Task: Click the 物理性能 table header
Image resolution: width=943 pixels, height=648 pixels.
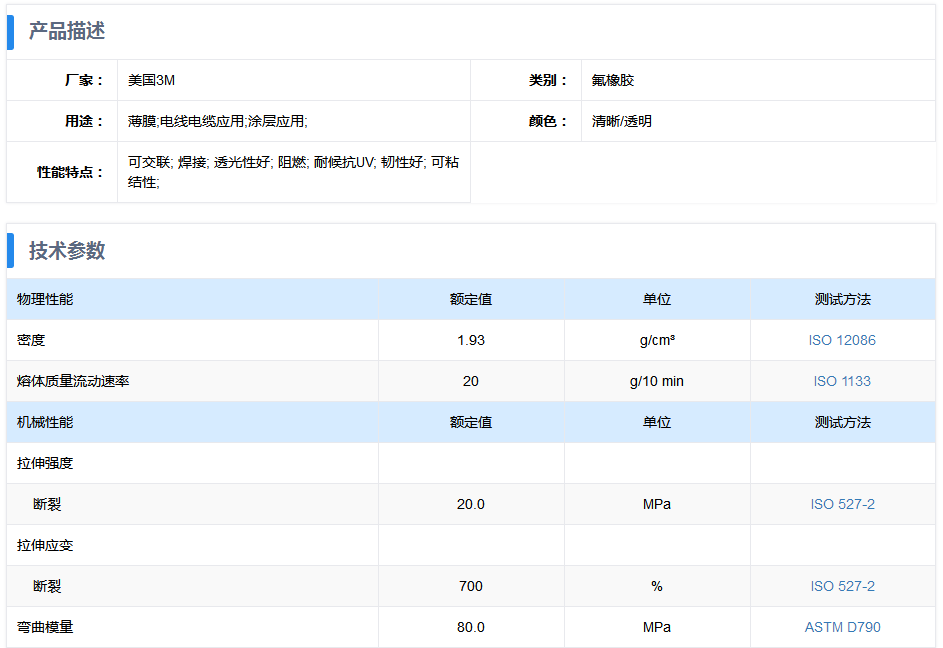Action: click(45, 299)
